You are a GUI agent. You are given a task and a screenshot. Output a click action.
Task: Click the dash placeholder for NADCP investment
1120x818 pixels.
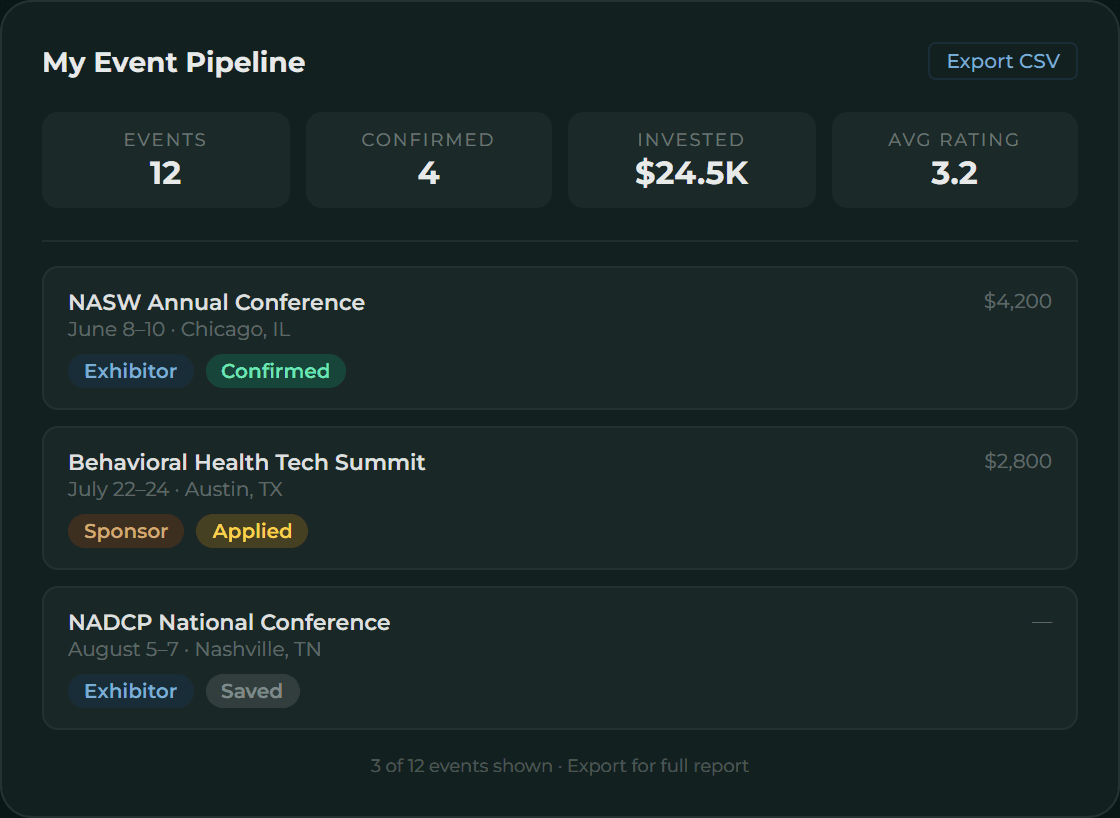pyautogui.click(x=1043, y=620)
